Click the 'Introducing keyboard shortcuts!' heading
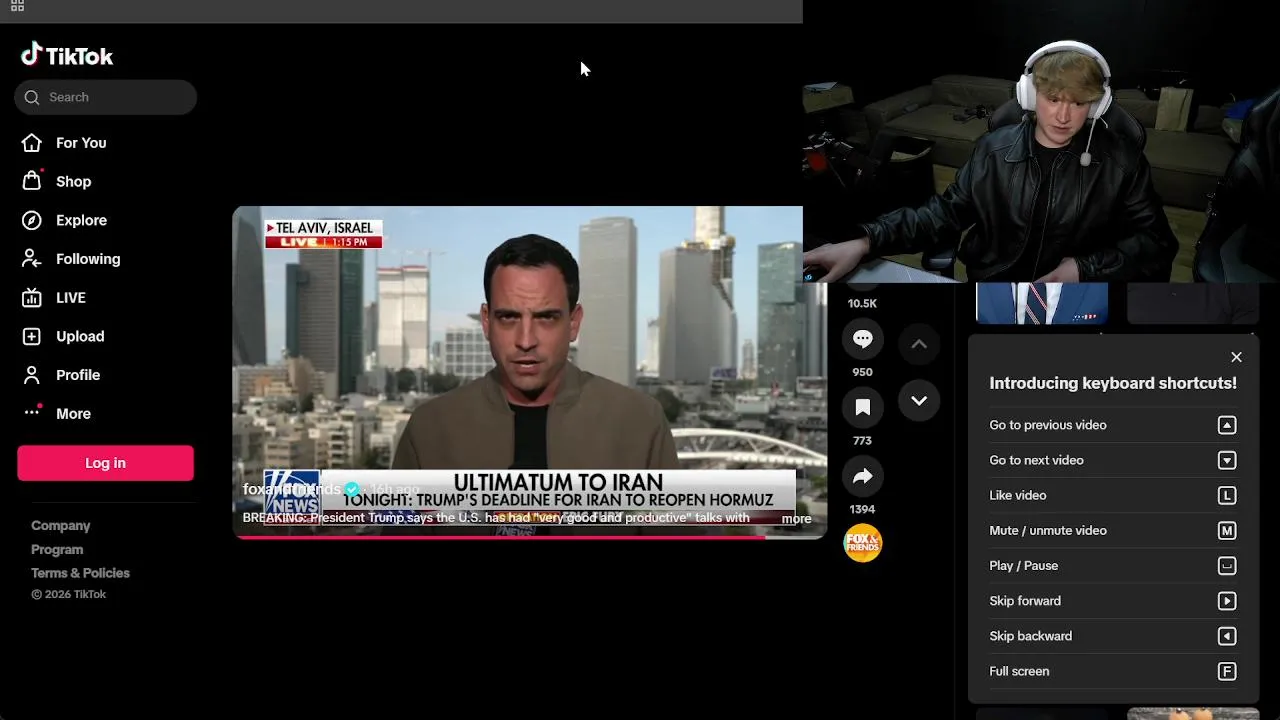Screen dimensions: 1280x720 (x=1113, y=383)
